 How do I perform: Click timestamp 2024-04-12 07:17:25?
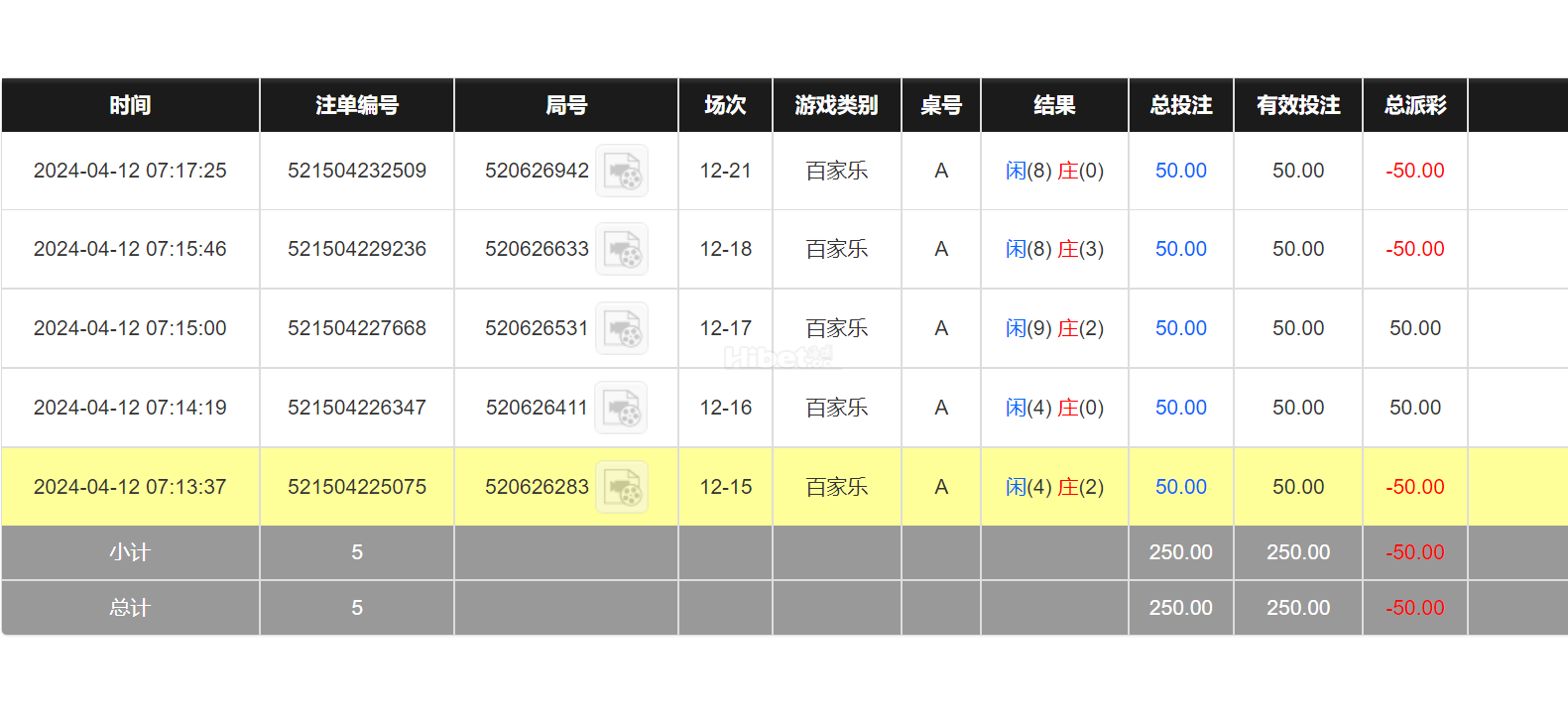tap(130, 171)
